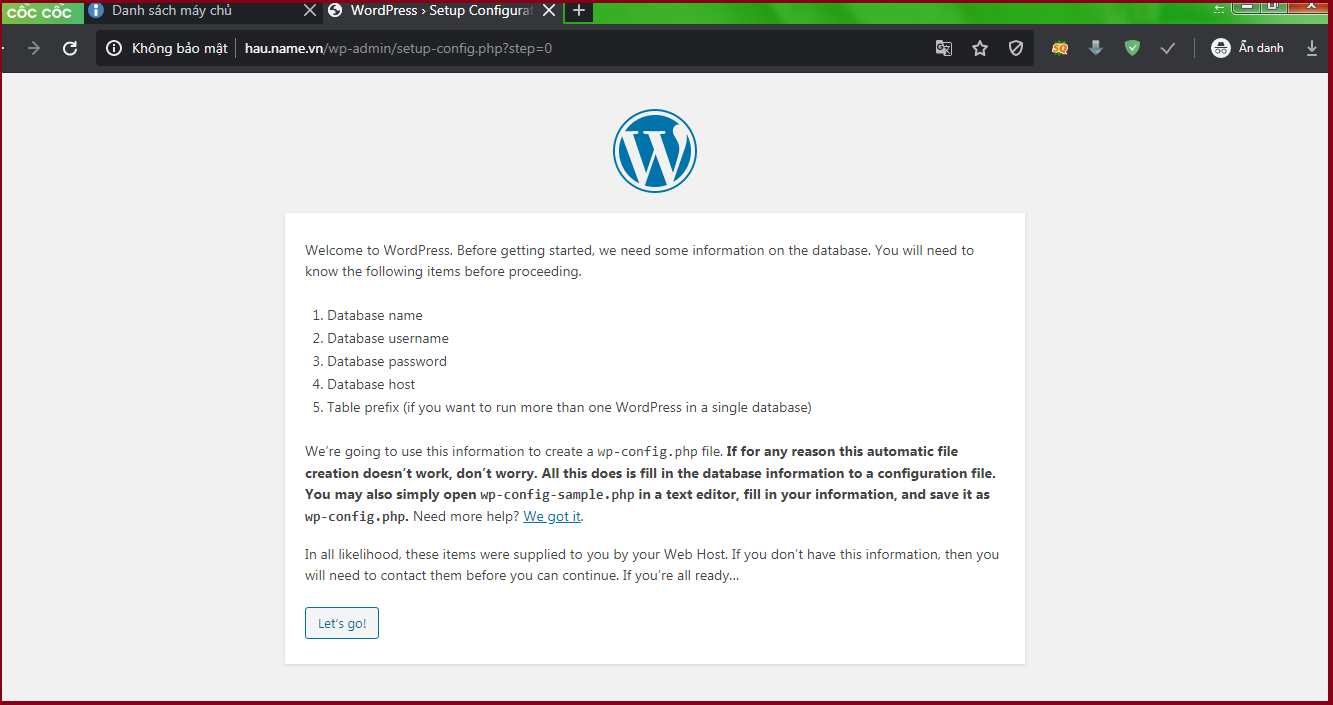Close the Danh sách máy chủ tab
Image resolution: width=1333 pixels, height=705 pixels.
(x=309, y=11)
